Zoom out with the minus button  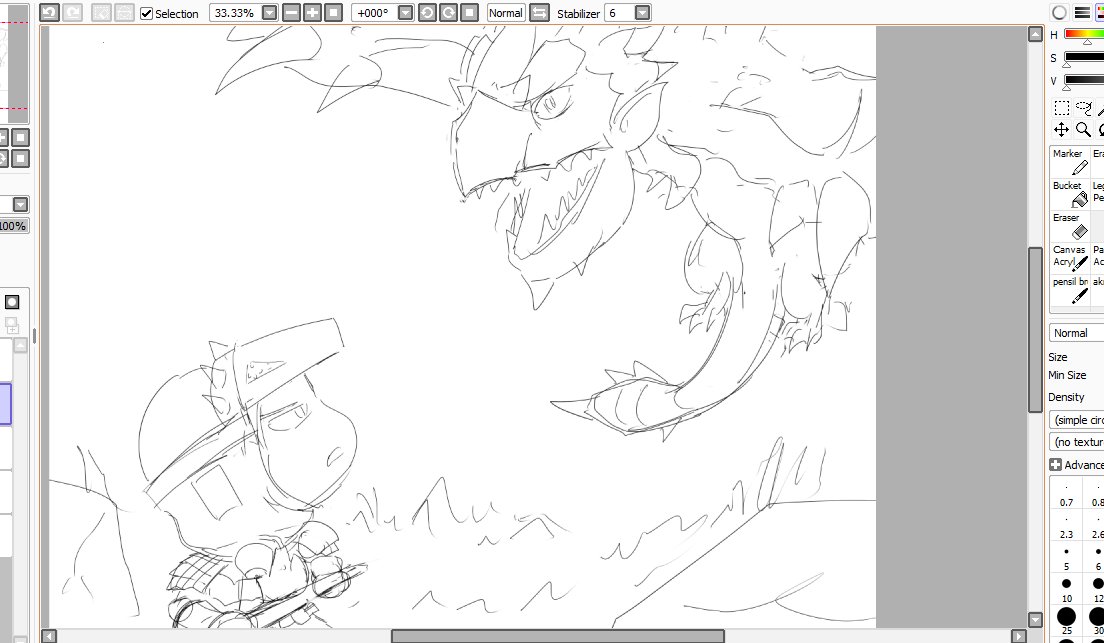point(291,13)
